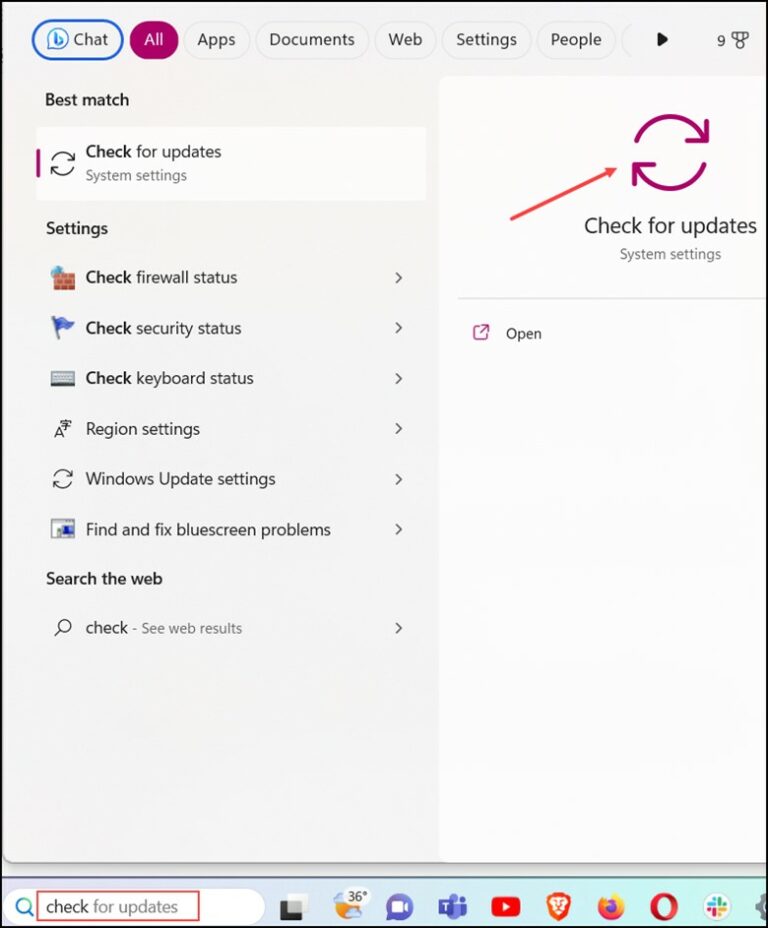Switch to the Documents filter tab

tap(312, 40)
